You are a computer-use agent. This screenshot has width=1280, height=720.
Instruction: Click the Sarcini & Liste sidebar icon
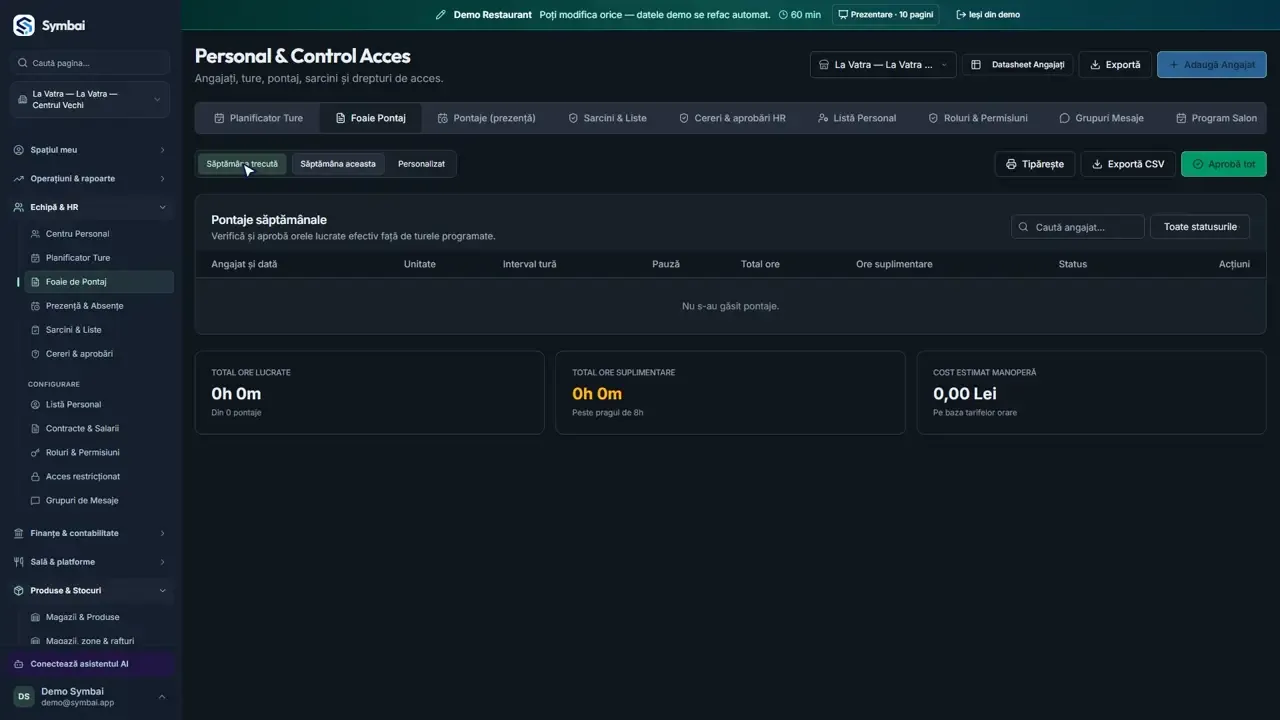[x=36, y=330]
